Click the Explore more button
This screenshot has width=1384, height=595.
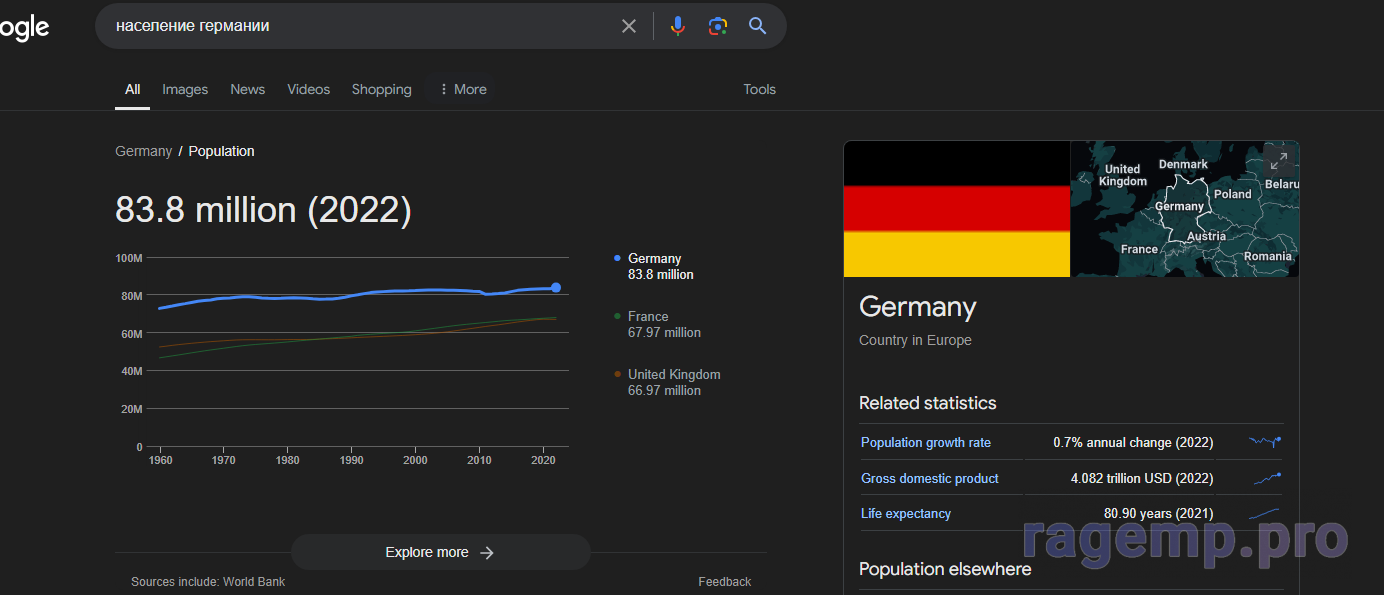pos(440,552)
